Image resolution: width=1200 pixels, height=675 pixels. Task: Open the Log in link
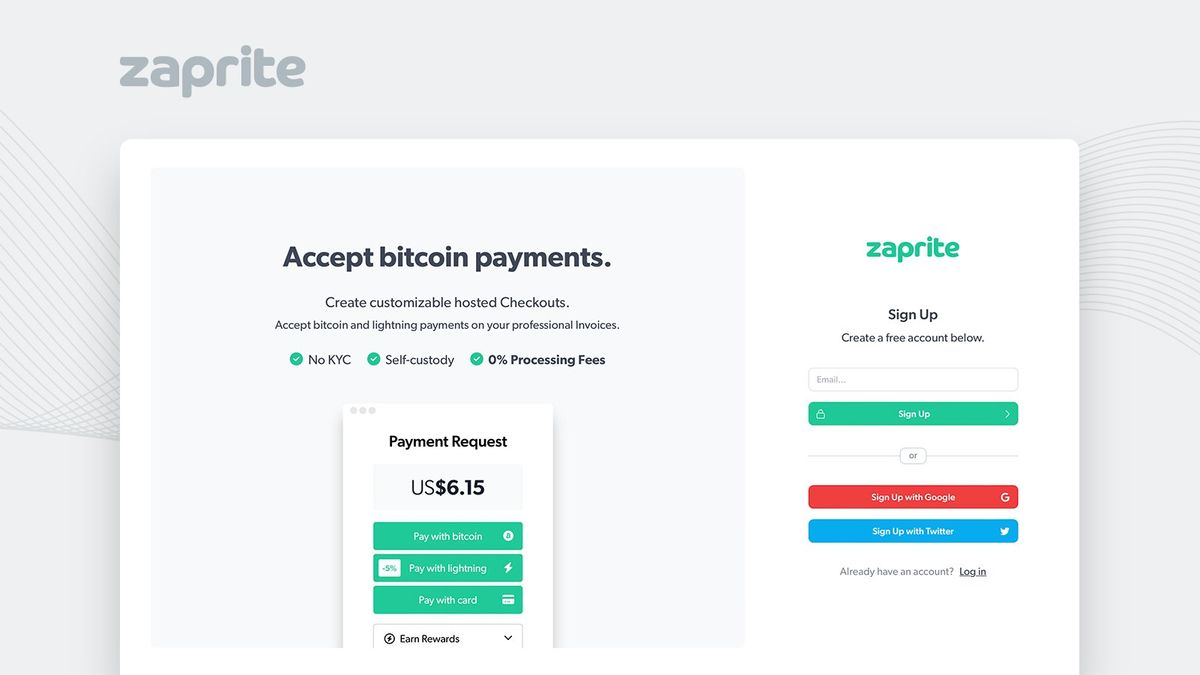tap(973, 572)
